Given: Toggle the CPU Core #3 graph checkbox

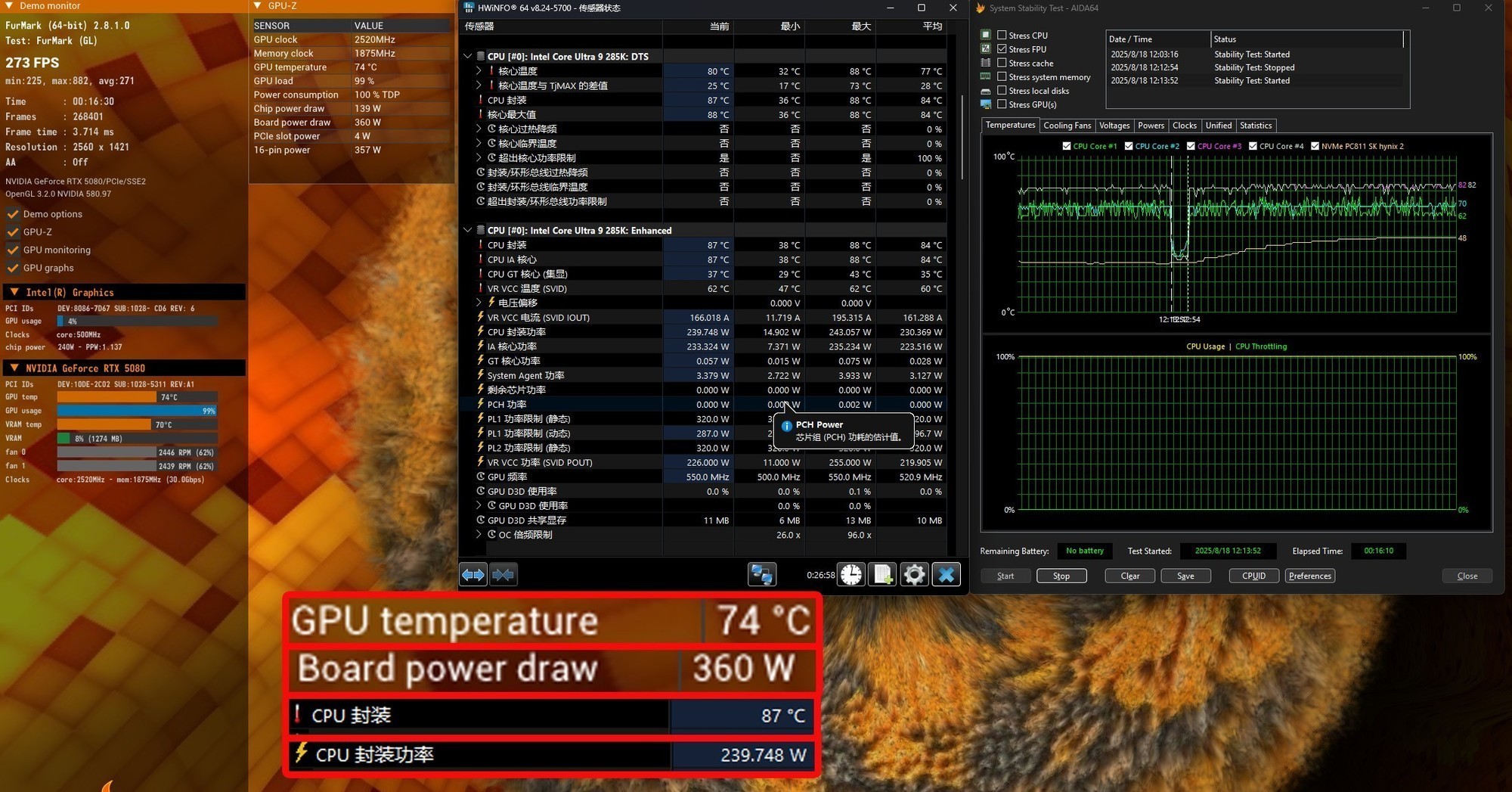Looking at the screenshot, I should pos(1191,146).
